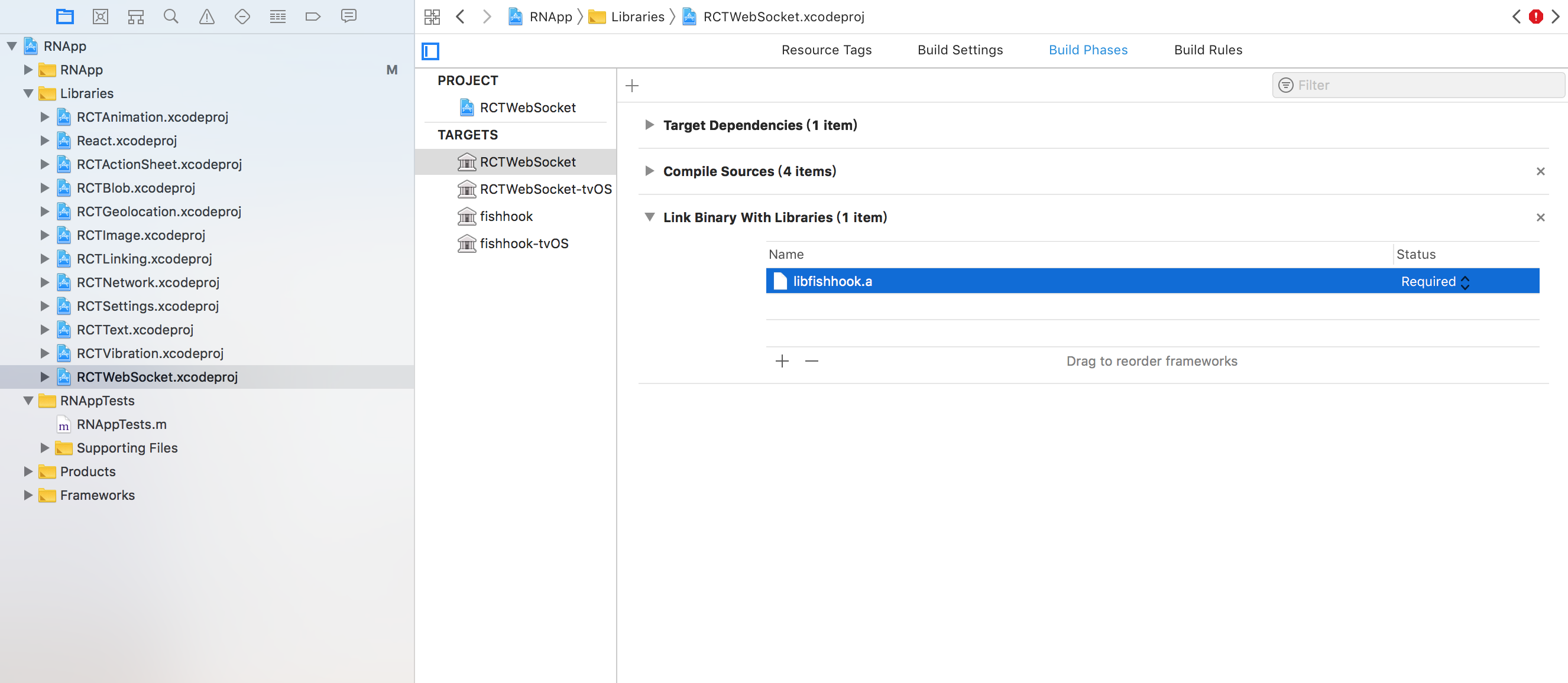
Task: Switch to the Build Rules tab
Action: click(x=1208, y=50)
